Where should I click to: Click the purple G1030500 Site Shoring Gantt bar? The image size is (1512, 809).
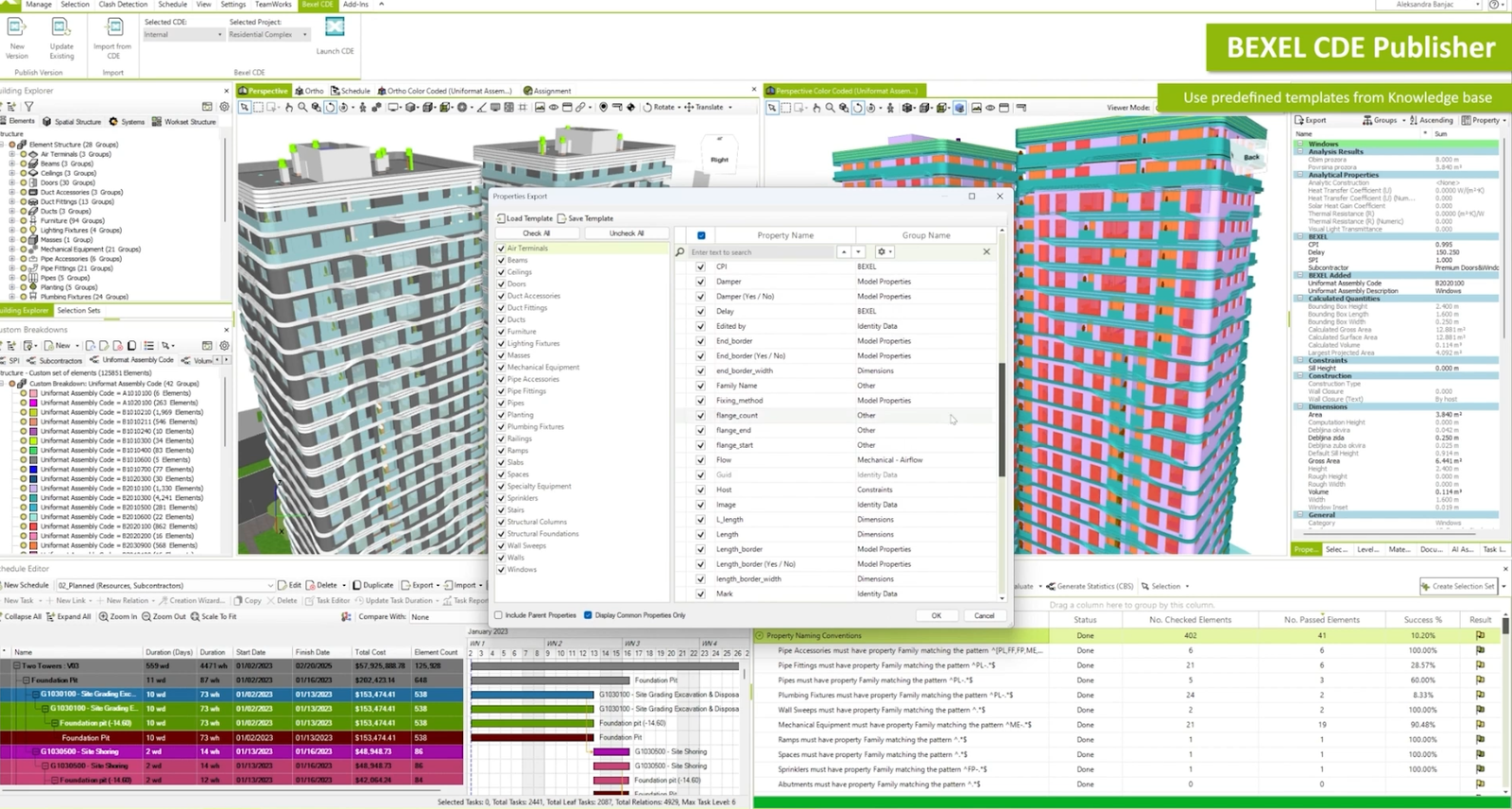[611, 752]
